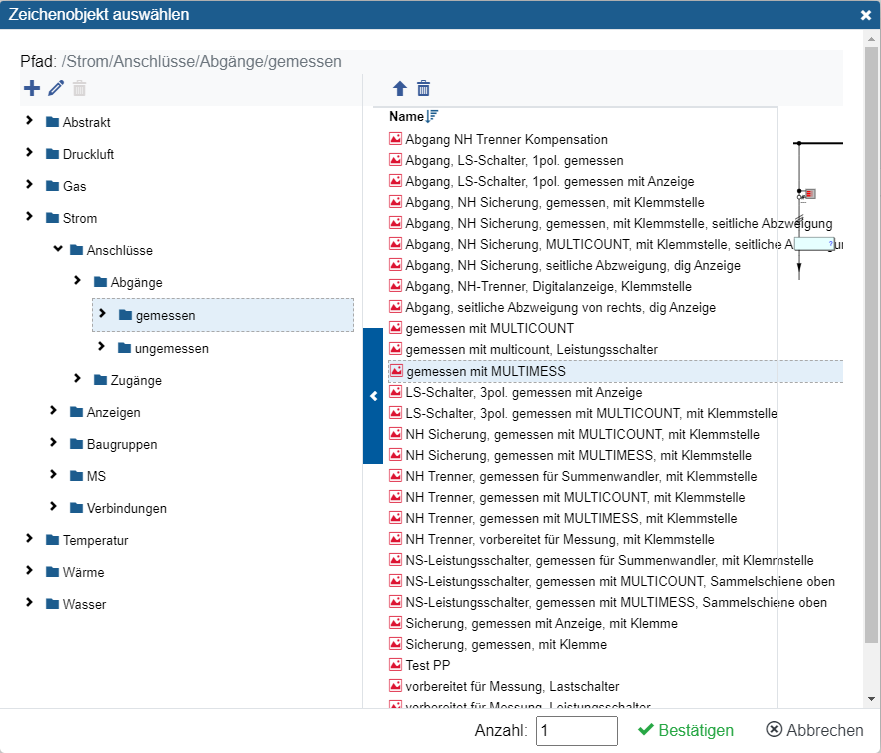Click the sort icon beside Name
The width and height of the screenshot is (881, 753).
(x=432, y=117)
